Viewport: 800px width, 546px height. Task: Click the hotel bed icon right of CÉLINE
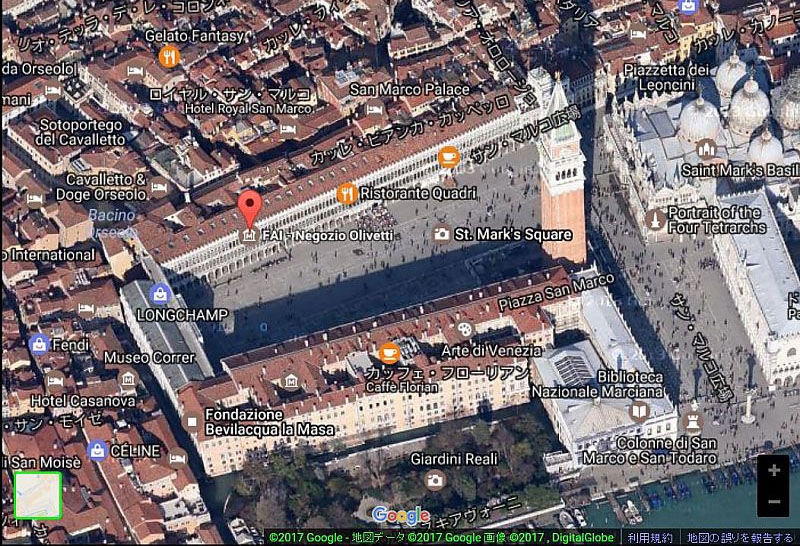(178, 458)
